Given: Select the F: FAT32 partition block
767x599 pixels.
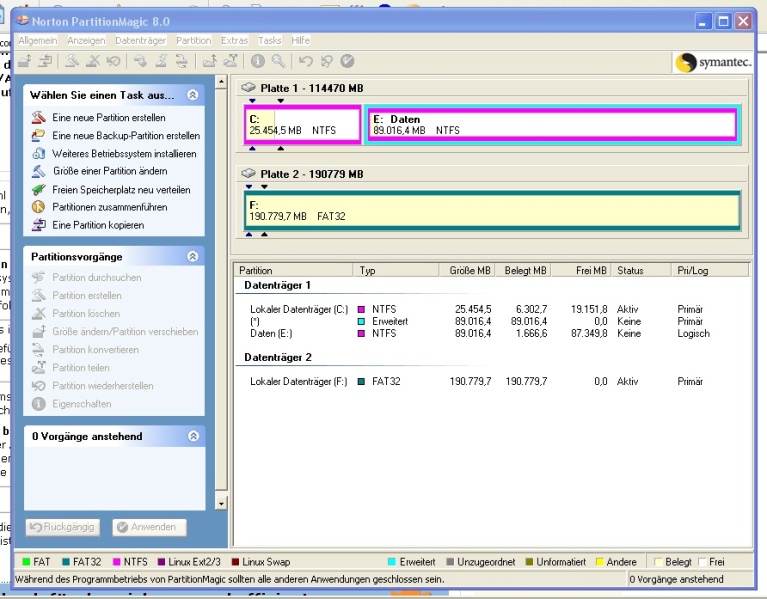Looking at the screenshot, I should coord(492,211).
